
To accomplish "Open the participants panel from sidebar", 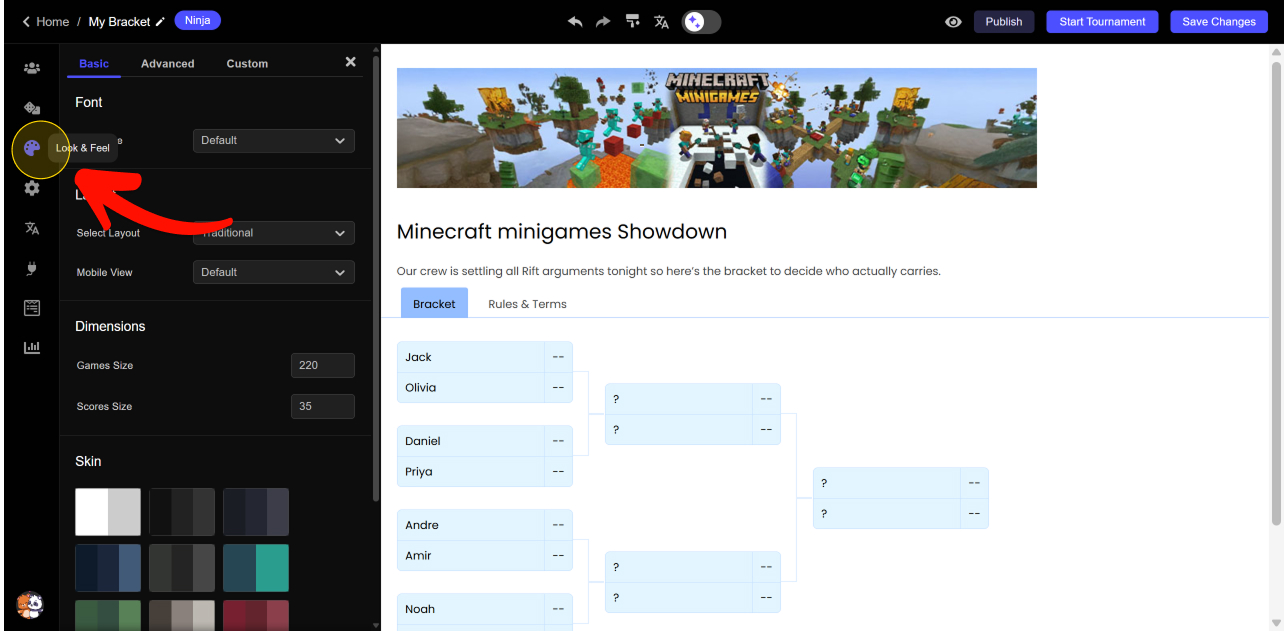I will 32,68.
